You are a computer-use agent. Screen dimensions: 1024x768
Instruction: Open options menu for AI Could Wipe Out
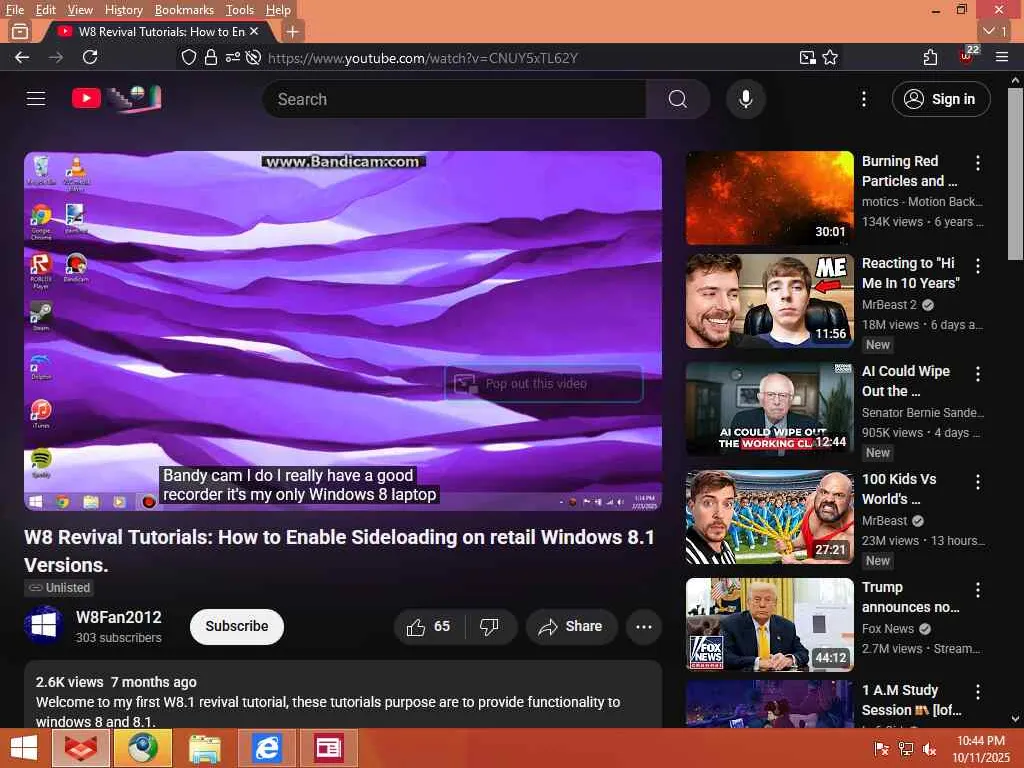click(x=978, y=374)
